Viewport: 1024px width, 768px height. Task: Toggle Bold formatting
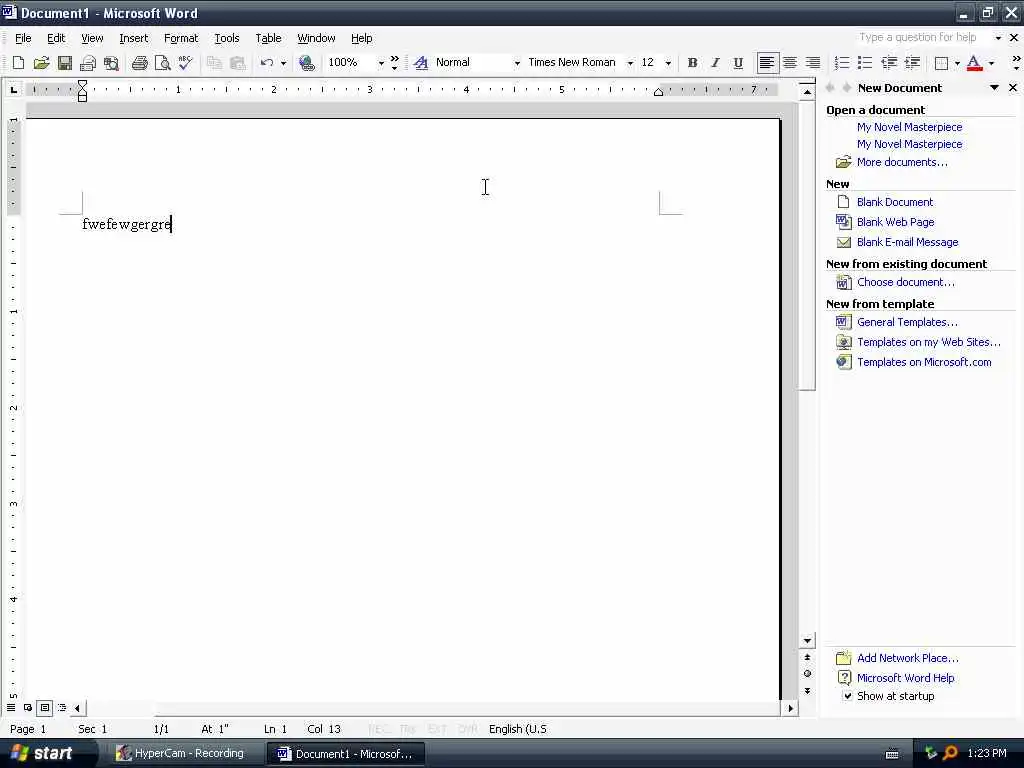click(692, 63)
